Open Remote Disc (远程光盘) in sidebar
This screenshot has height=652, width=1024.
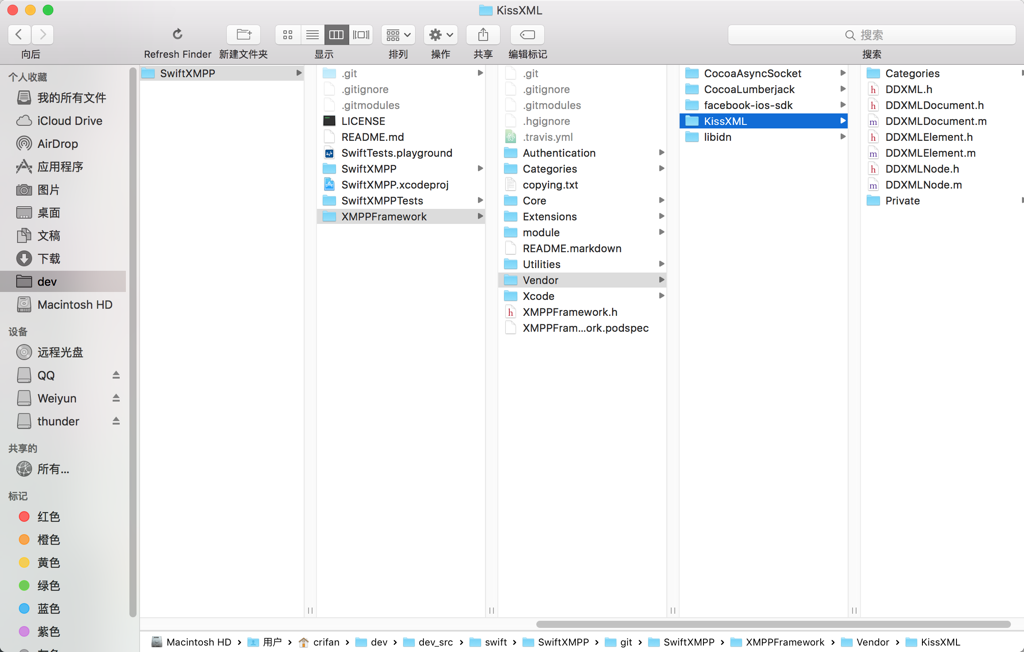point(63,353)
